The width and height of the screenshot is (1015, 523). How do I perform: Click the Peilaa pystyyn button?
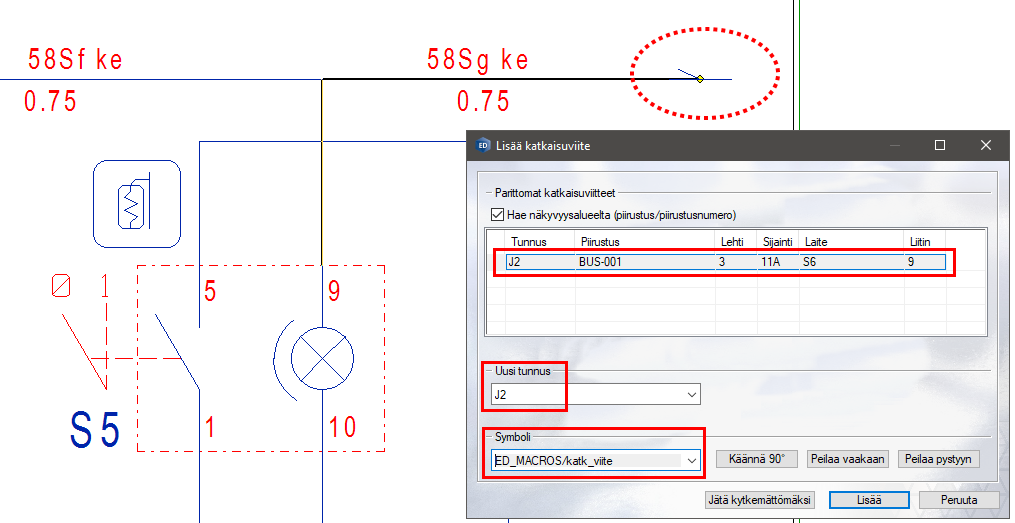point(938,459)
